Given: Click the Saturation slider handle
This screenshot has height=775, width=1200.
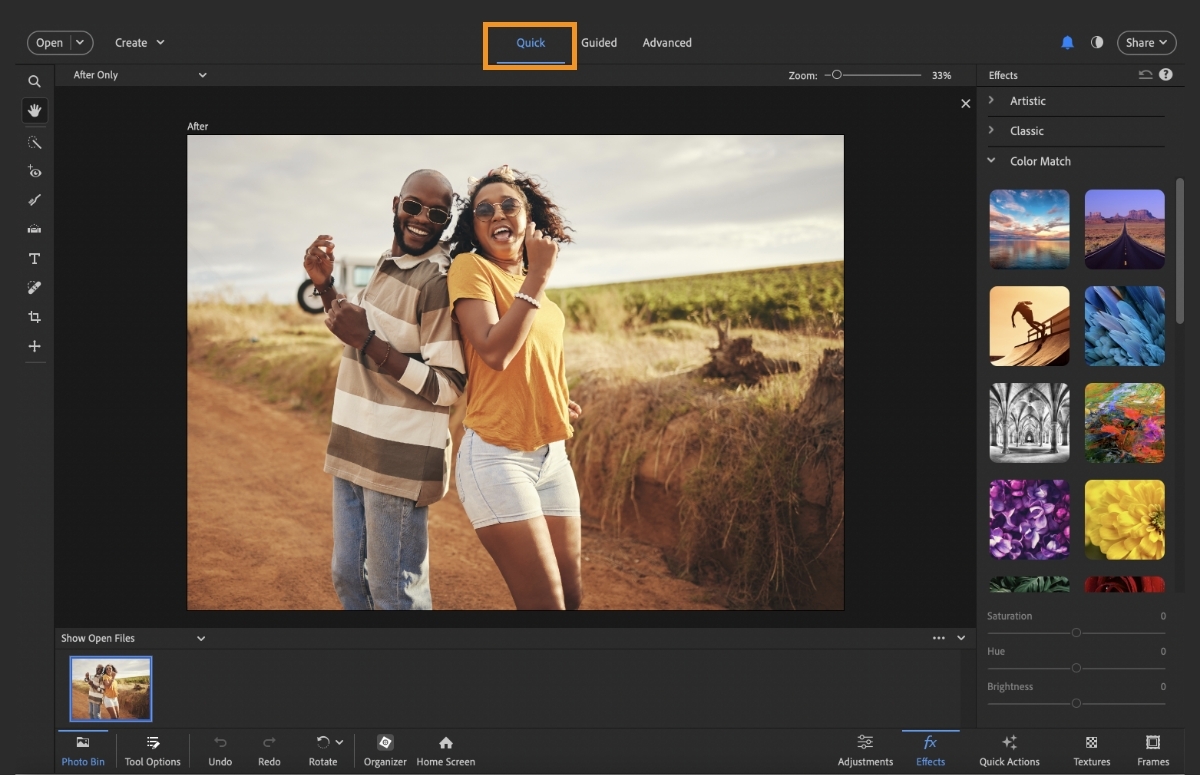Looking at the screenshot, I should (x=1076, y=633).
